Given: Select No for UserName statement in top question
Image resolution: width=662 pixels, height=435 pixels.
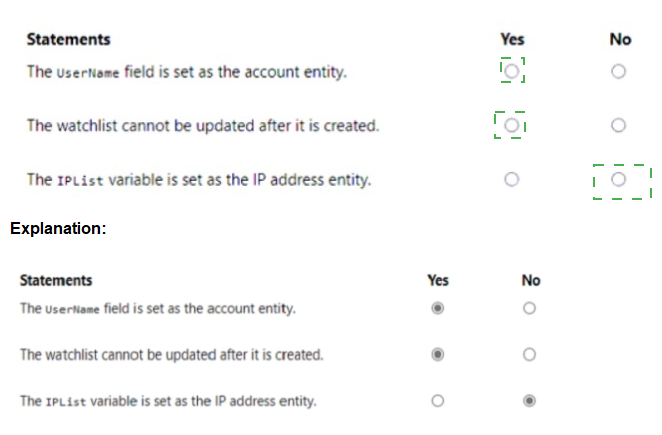Looking at the screenshot, I should coord(619,71).
